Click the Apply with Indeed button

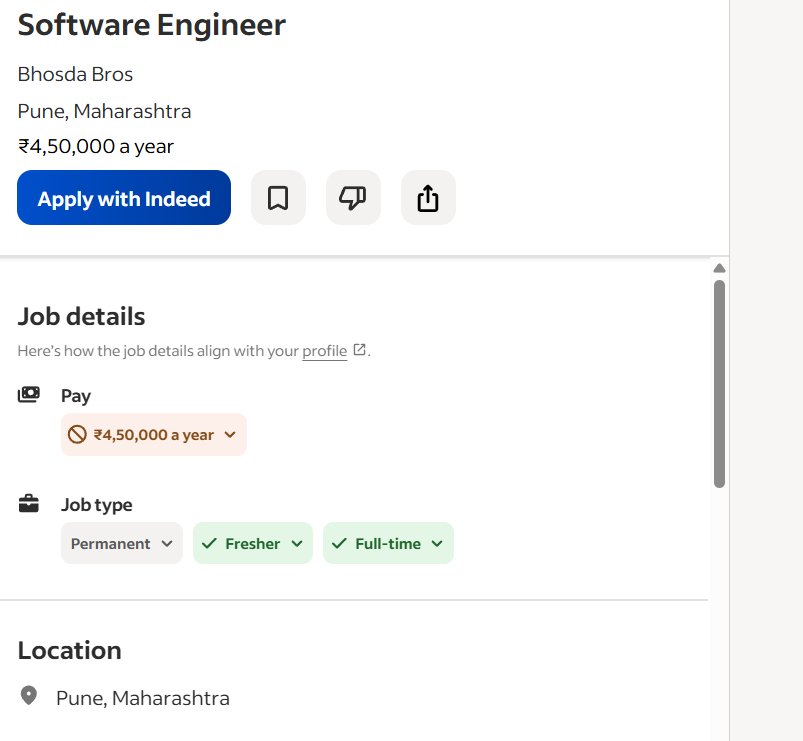pos(124,198)
